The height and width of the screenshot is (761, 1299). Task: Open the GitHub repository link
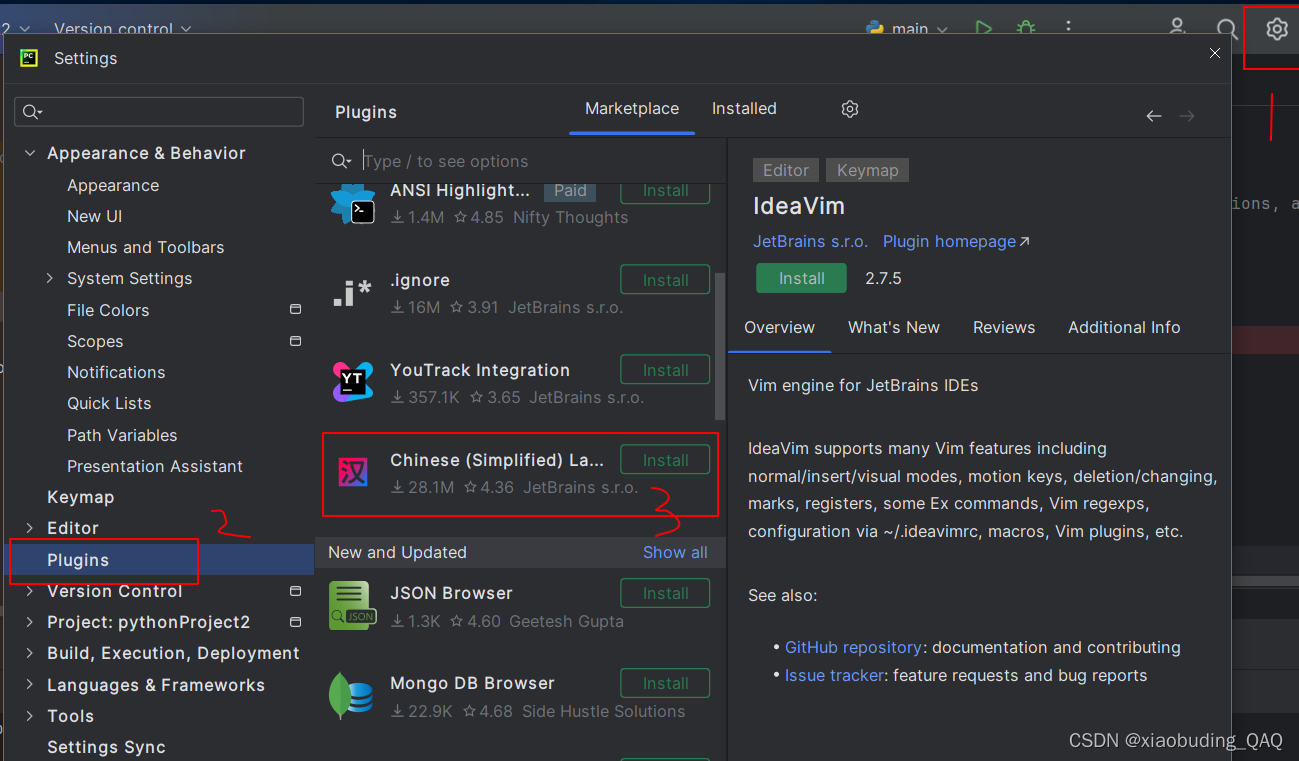point(853,647)
